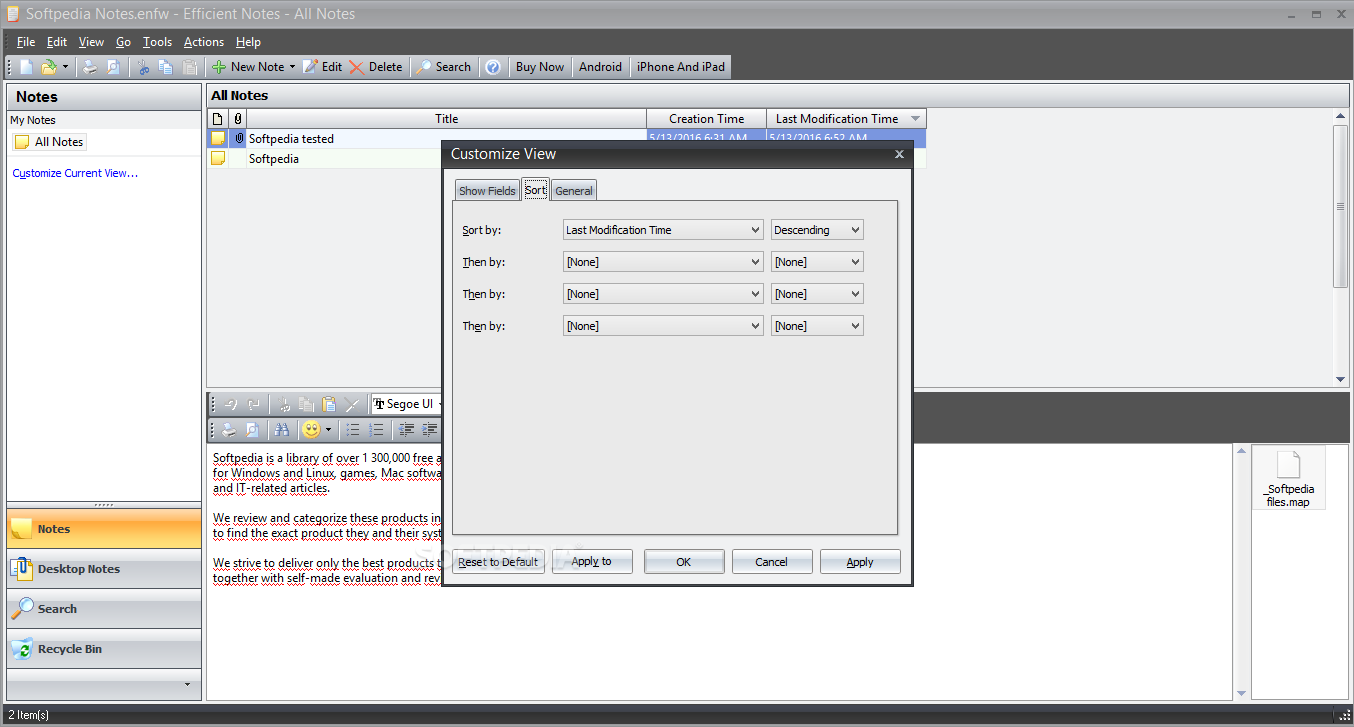
Task: Open the first Then by field dropdown
Action: pyautogui.click(x=663, y=262)
